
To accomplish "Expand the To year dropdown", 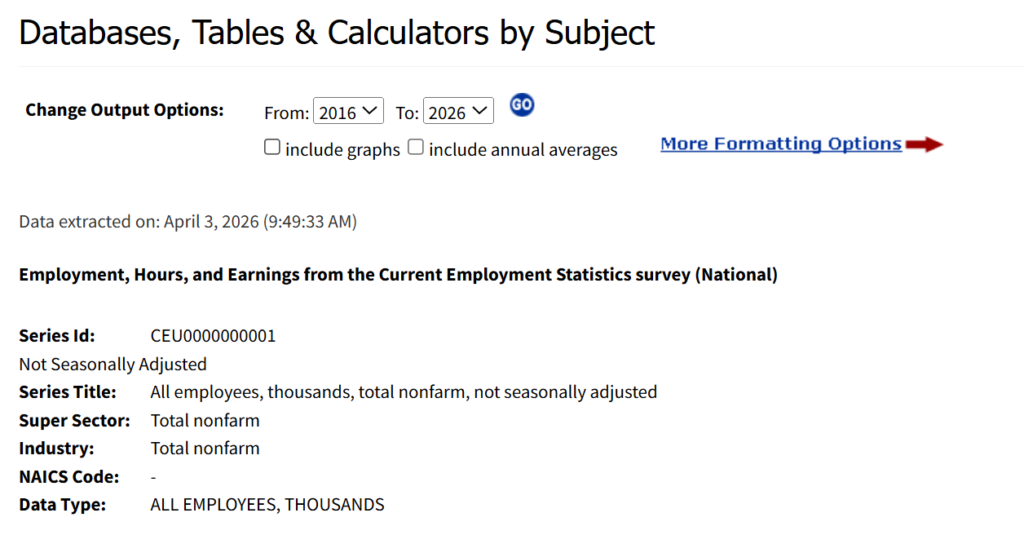I will coord(459,112).
